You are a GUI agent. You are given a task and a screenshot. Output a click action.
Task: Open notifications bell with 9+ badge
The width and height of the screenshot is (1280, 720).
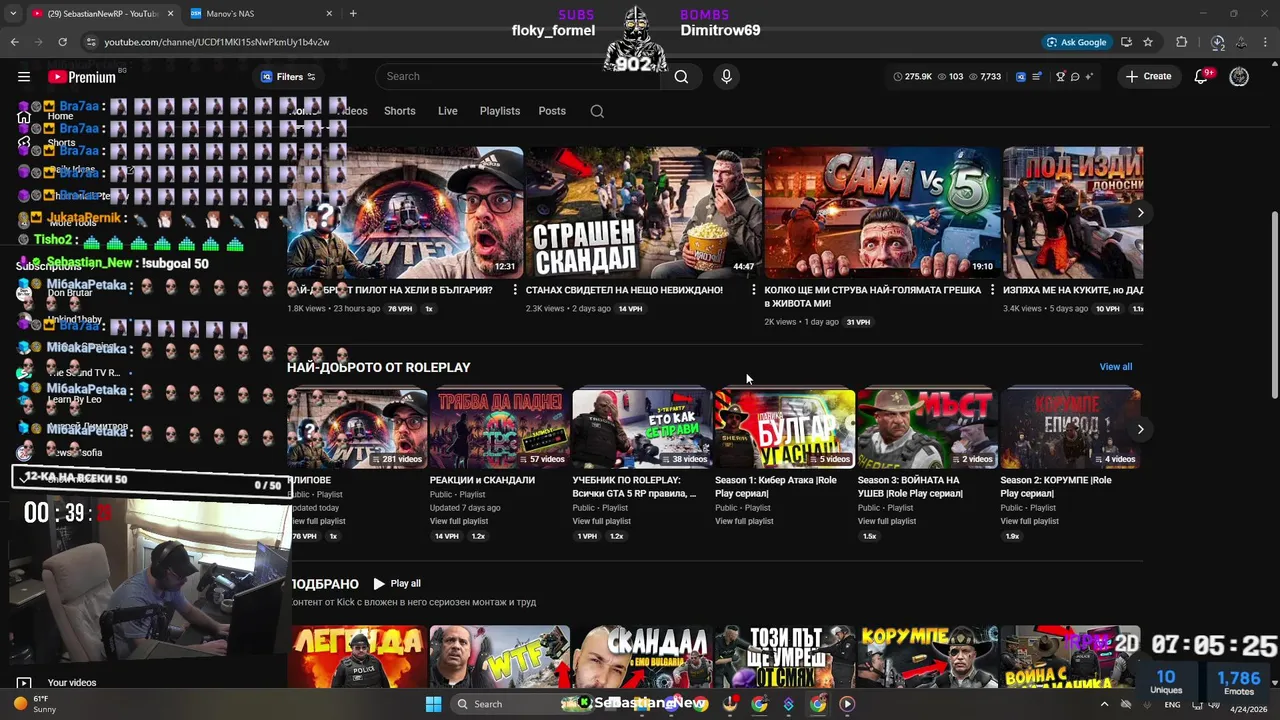pos(1202,77)
